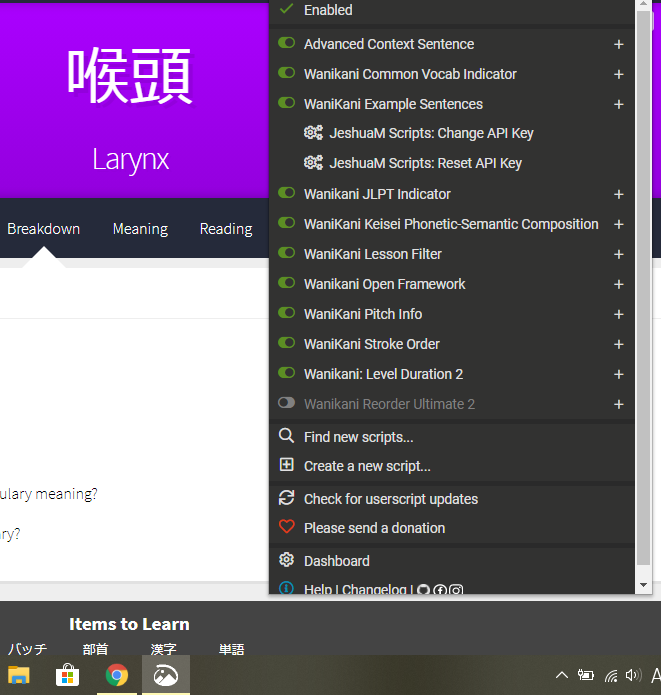Choose Find new scripts...
Screen dimensions: 661x695
(358, 437)
